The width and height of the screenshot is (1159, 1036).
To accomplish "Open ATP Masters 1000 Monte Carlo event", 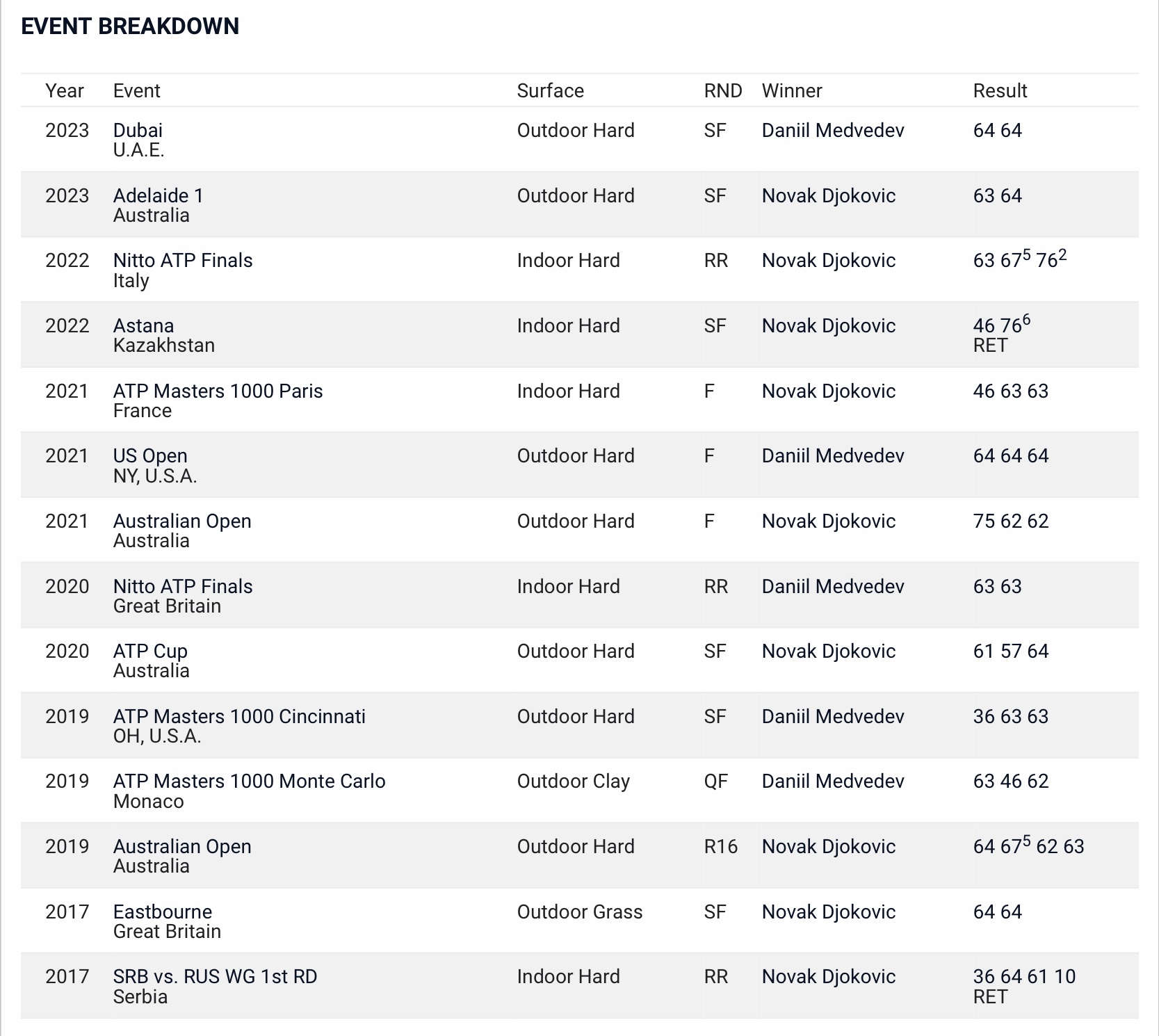I will pyautogui.click(x=249, y=782).
